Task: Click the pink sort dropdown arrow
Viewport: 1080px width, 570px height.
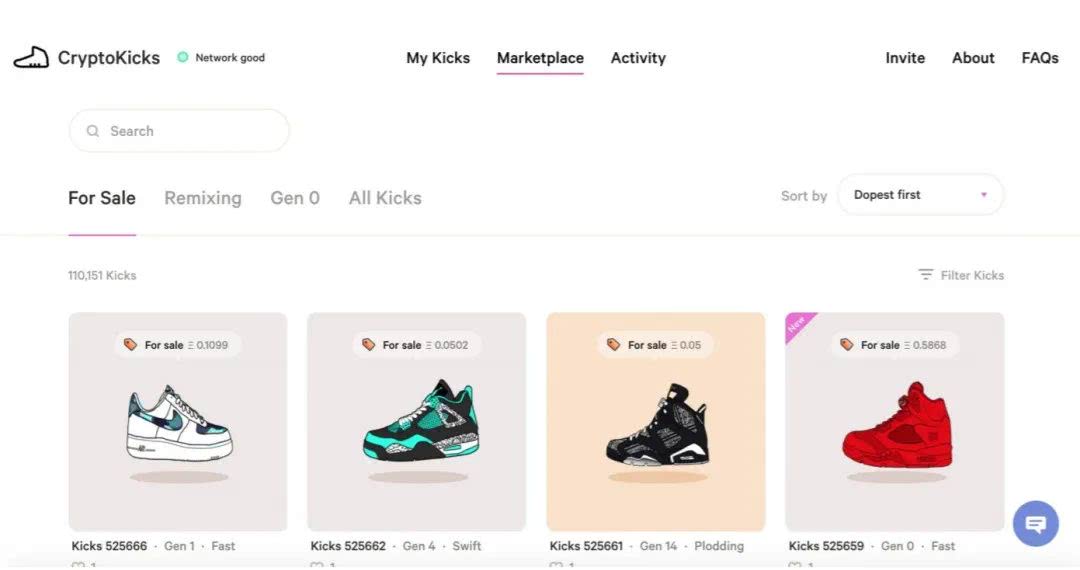Action: click(x=984, y=195)
